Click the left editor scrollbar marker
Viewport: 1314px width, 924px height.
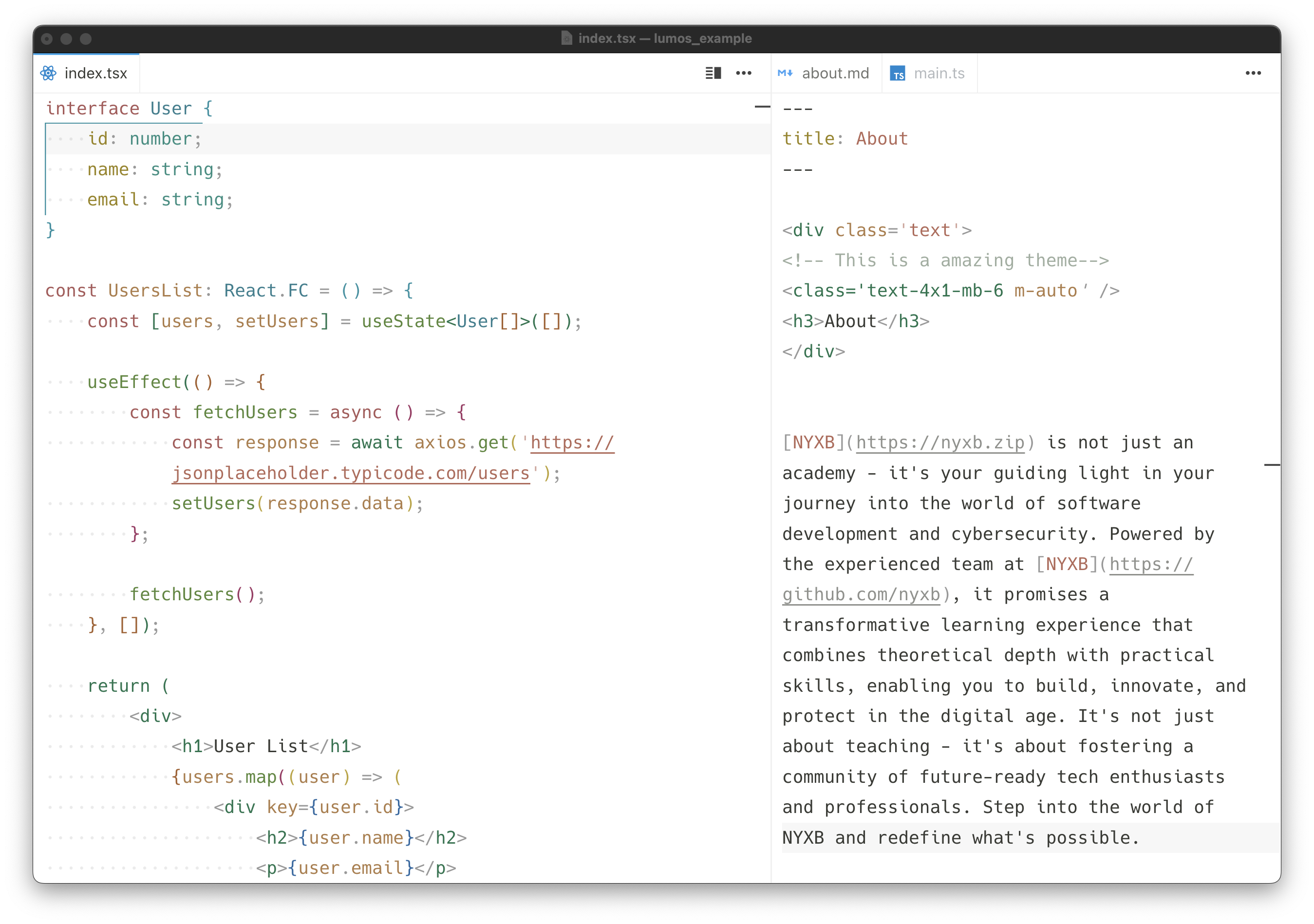tap(762, 107)
